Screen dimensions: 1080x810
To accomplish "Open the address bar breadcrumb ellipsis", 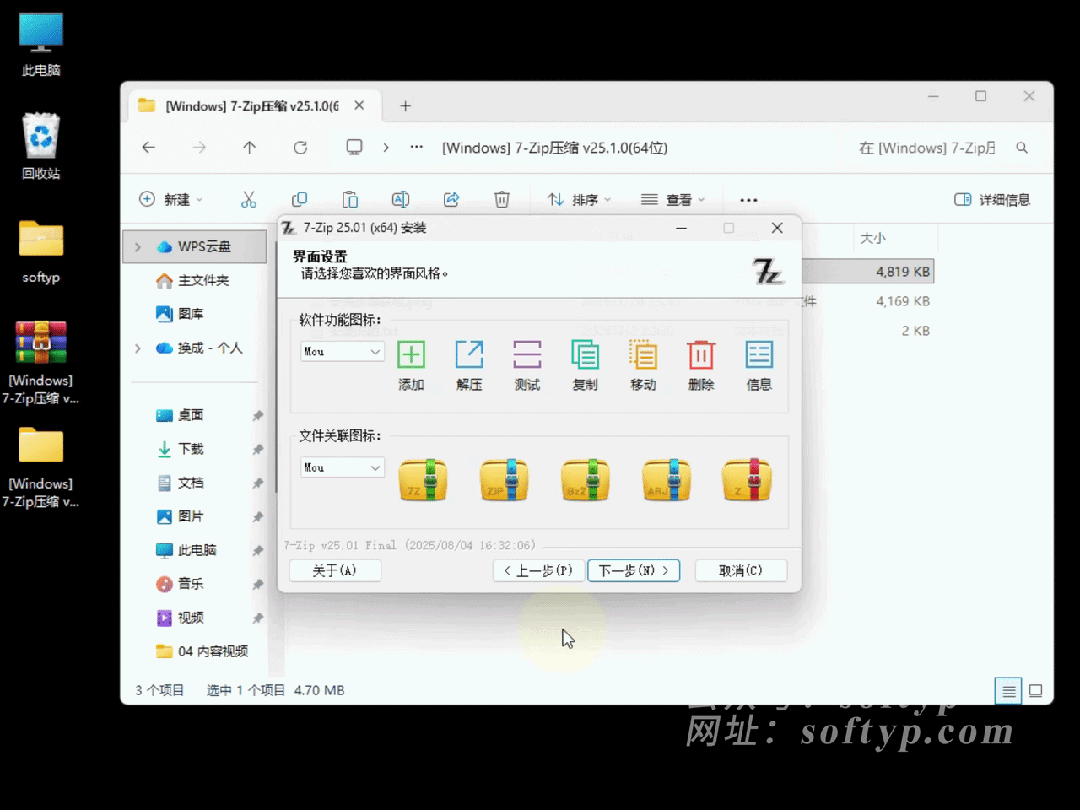I will pos(417,147).
